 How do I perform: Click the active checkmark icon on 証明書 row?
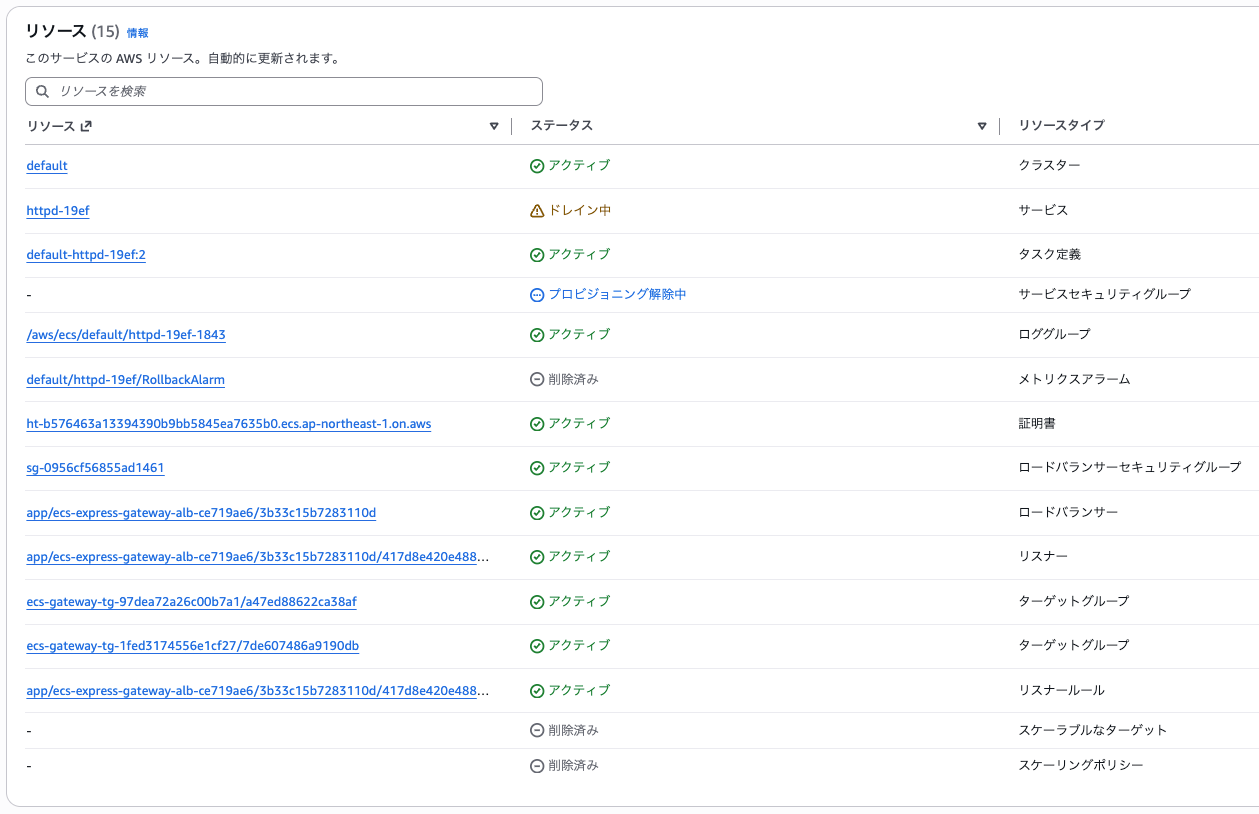537,424
